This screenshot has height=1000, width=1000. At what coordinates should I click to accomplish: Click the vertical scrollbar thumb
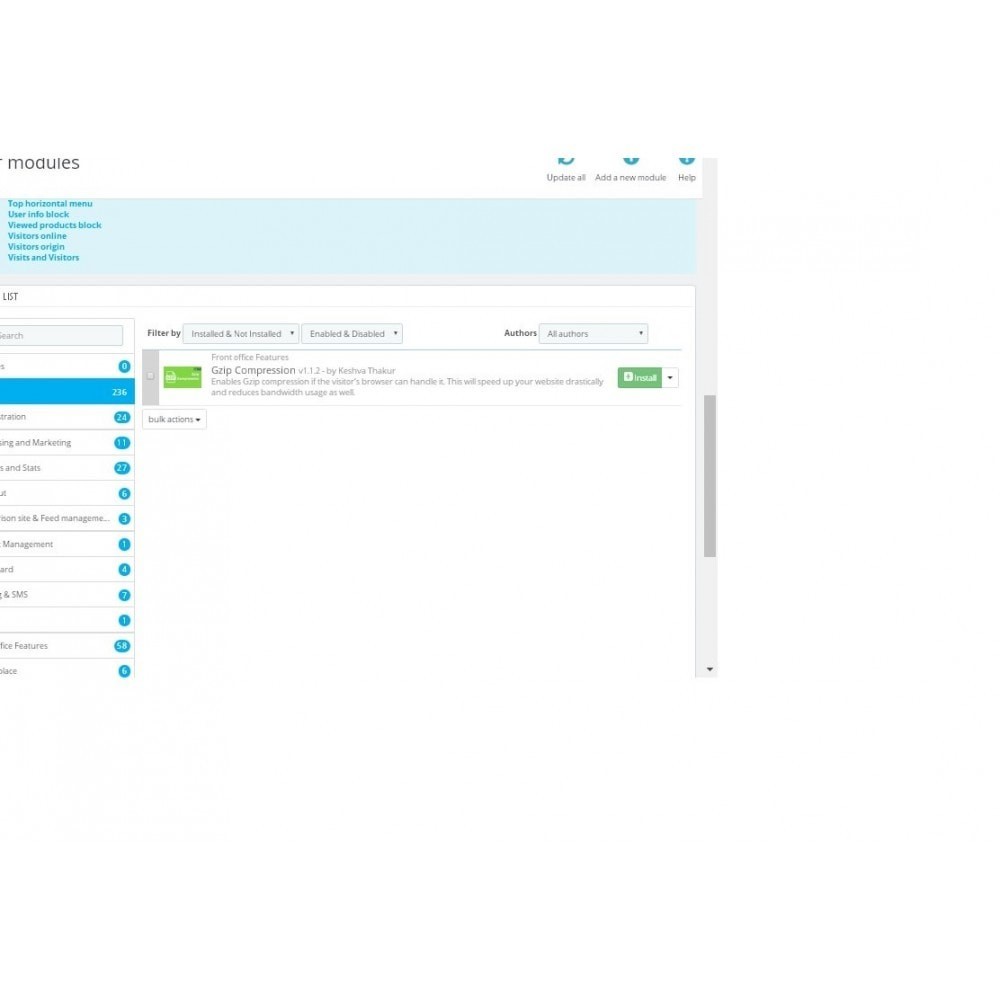[710, 476]
